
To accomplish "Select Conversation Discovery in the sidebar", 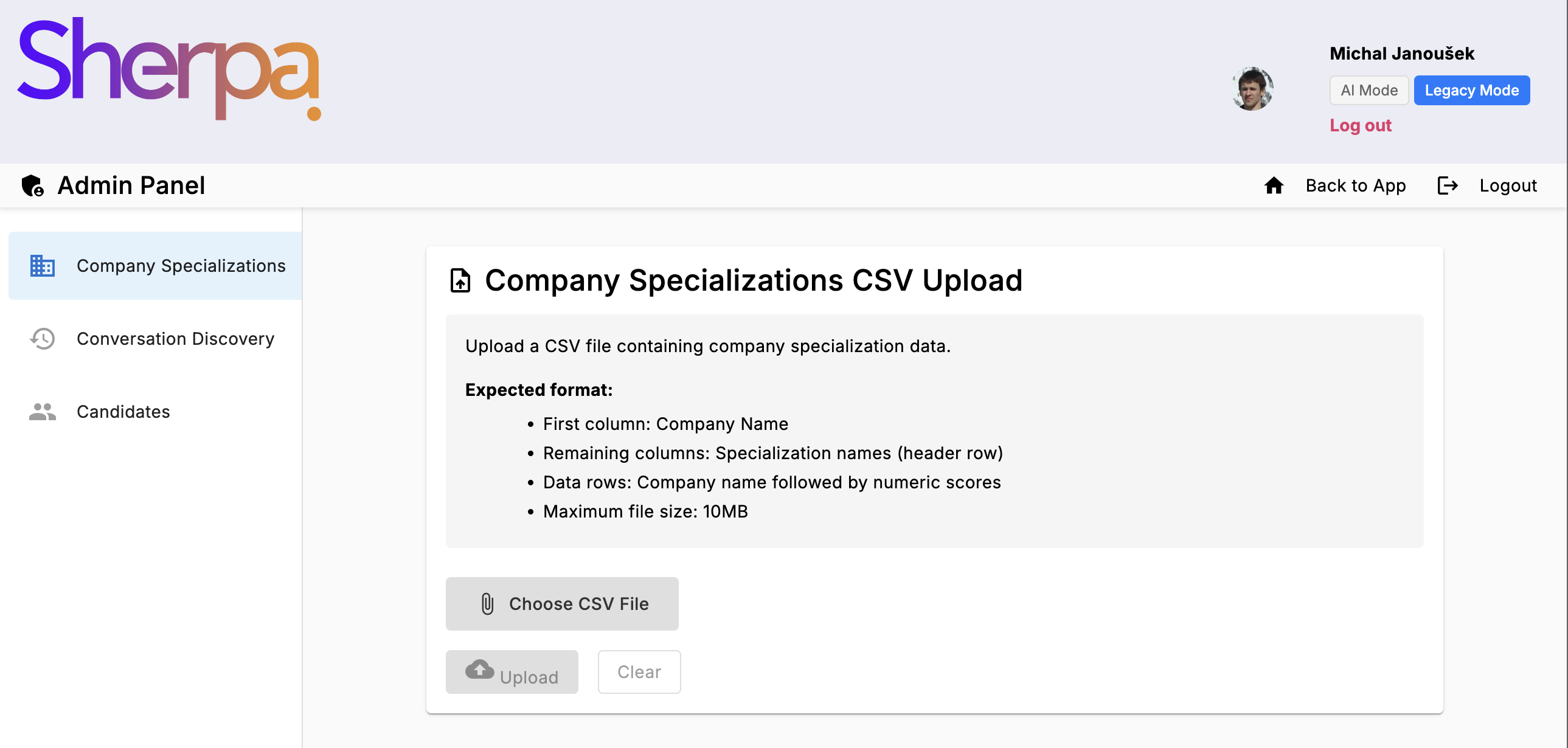I will click(x=175, y=338).
